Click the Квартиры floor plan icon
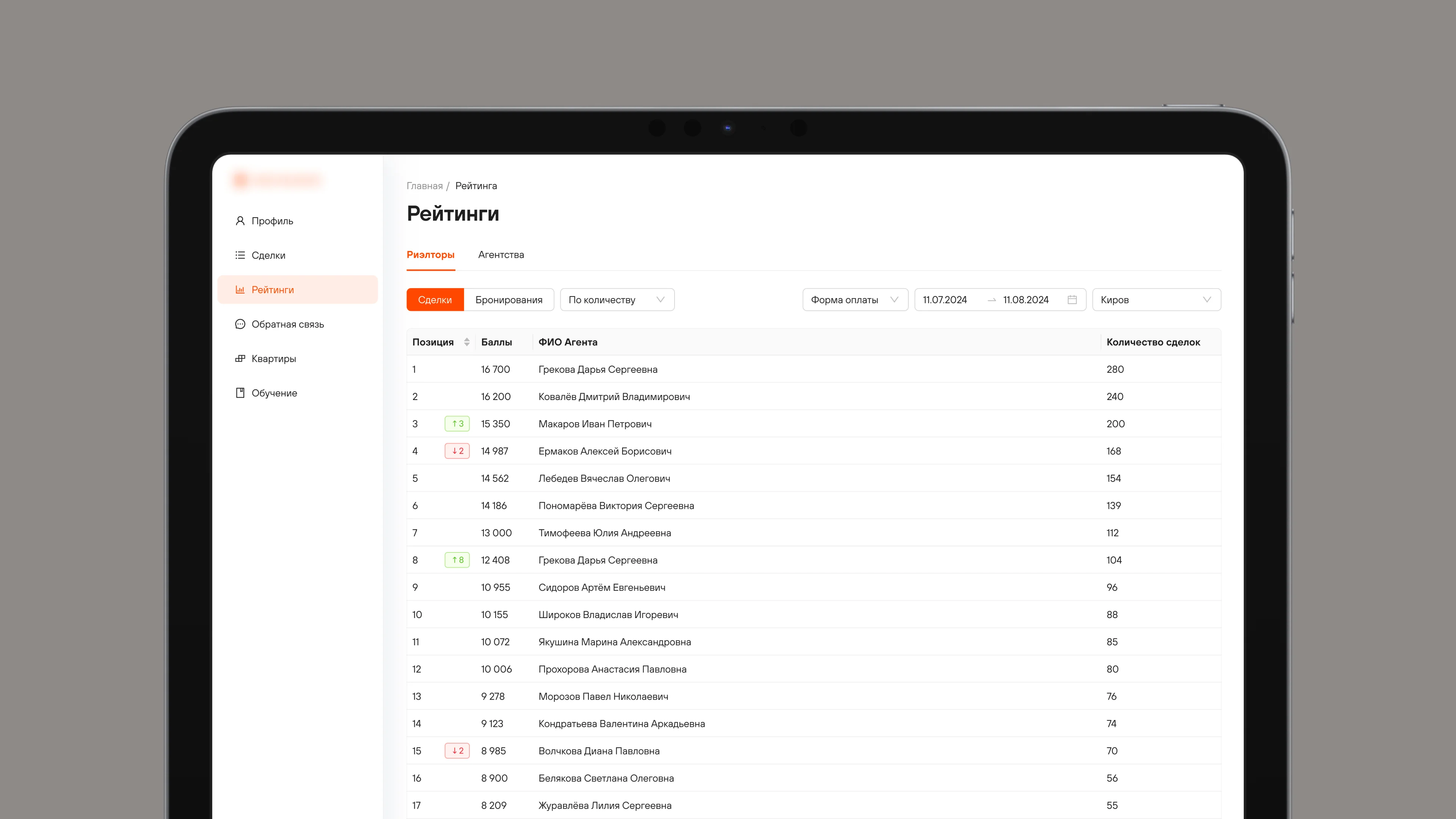Viewport: 1456px width, 819px height. pyautogui.click(x=240, y=358)
